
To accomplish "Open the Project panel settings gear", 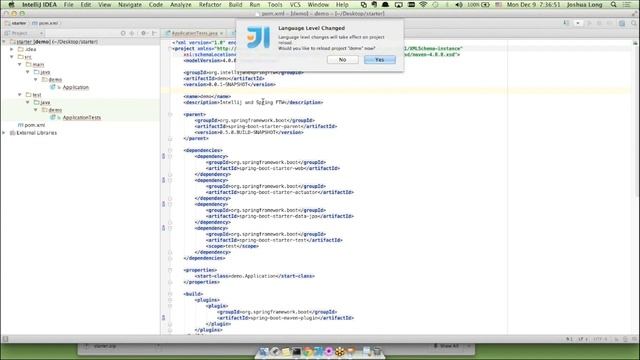I will click(144, 33).
